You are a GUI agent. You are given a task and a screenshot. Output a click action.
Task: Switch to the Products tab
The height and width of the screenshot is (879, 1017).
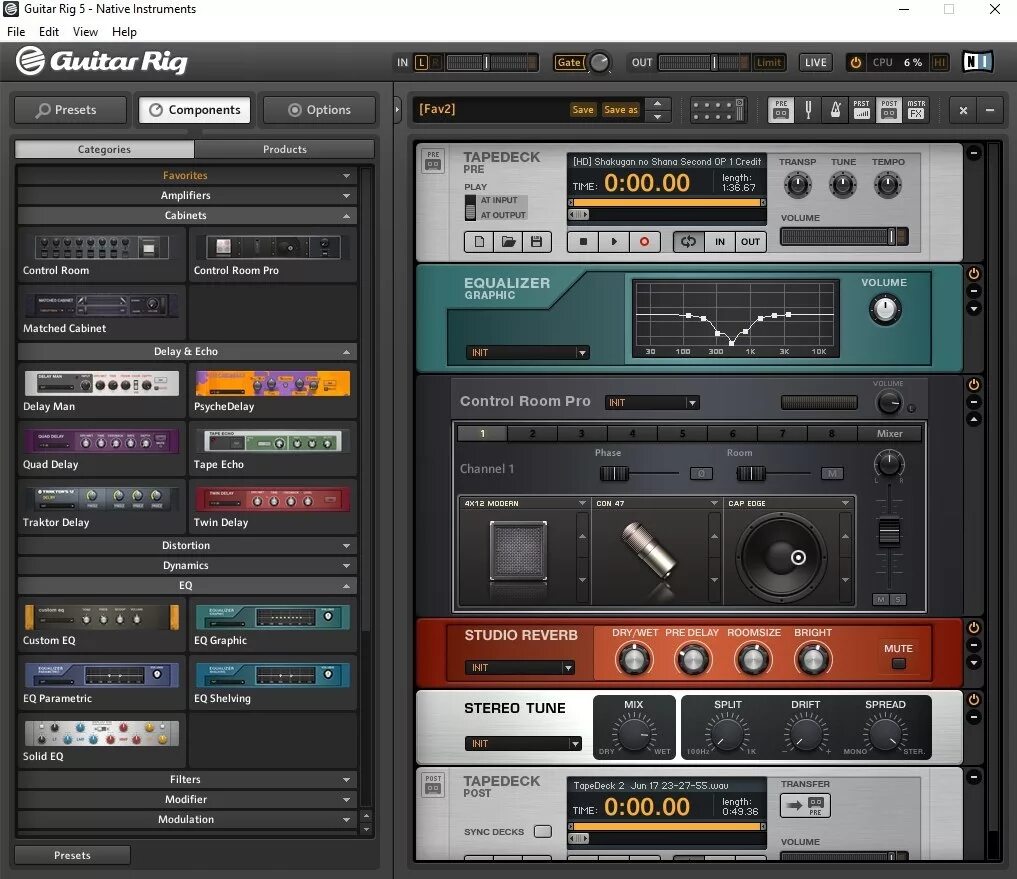[x=284, y=149]
